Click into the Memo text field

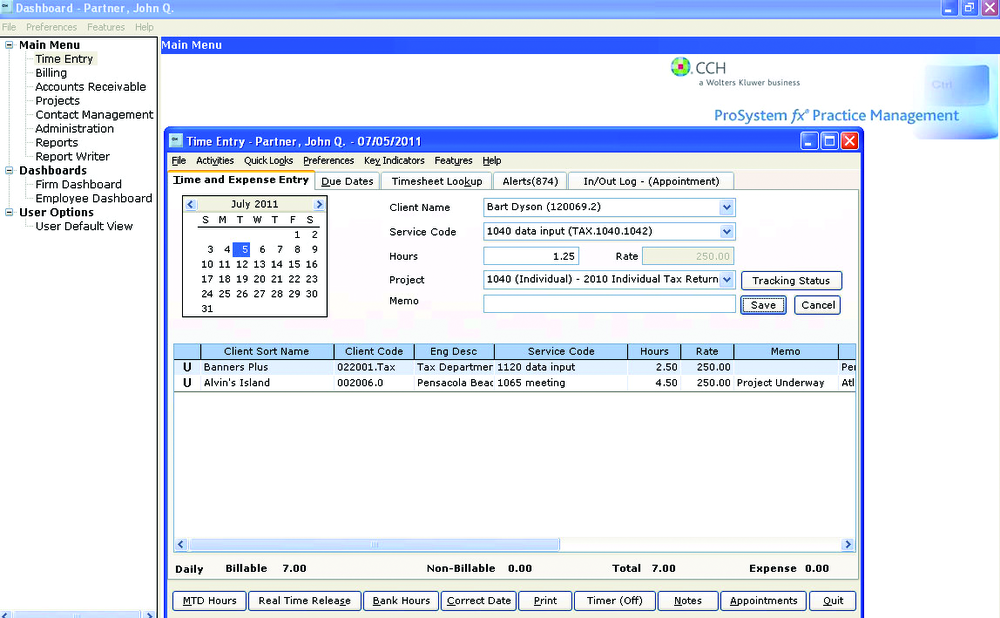click(609, 304)
